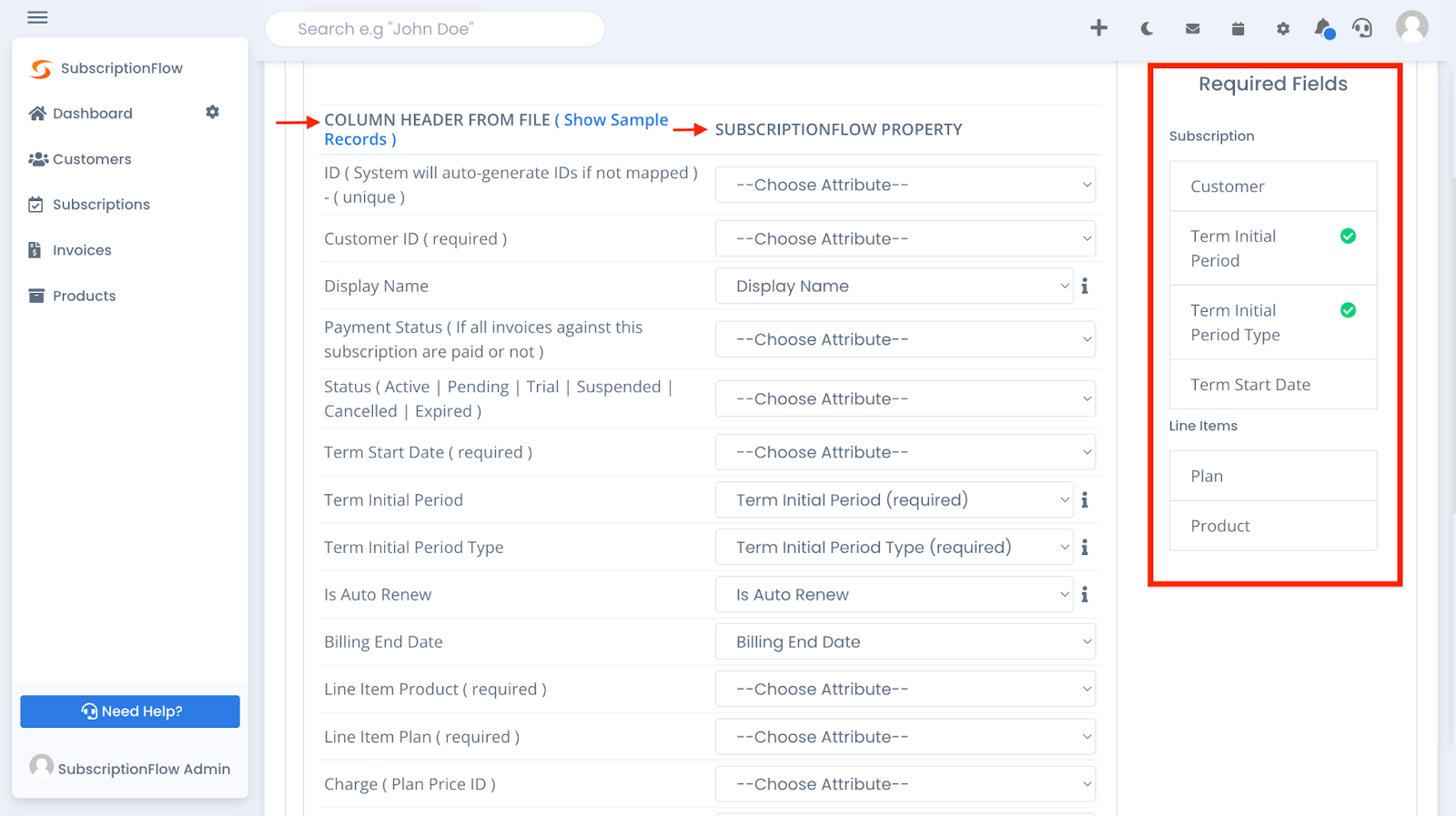1456x816 pixels.
Task: Open the mail envelope icon
Action: (1192, 29)
